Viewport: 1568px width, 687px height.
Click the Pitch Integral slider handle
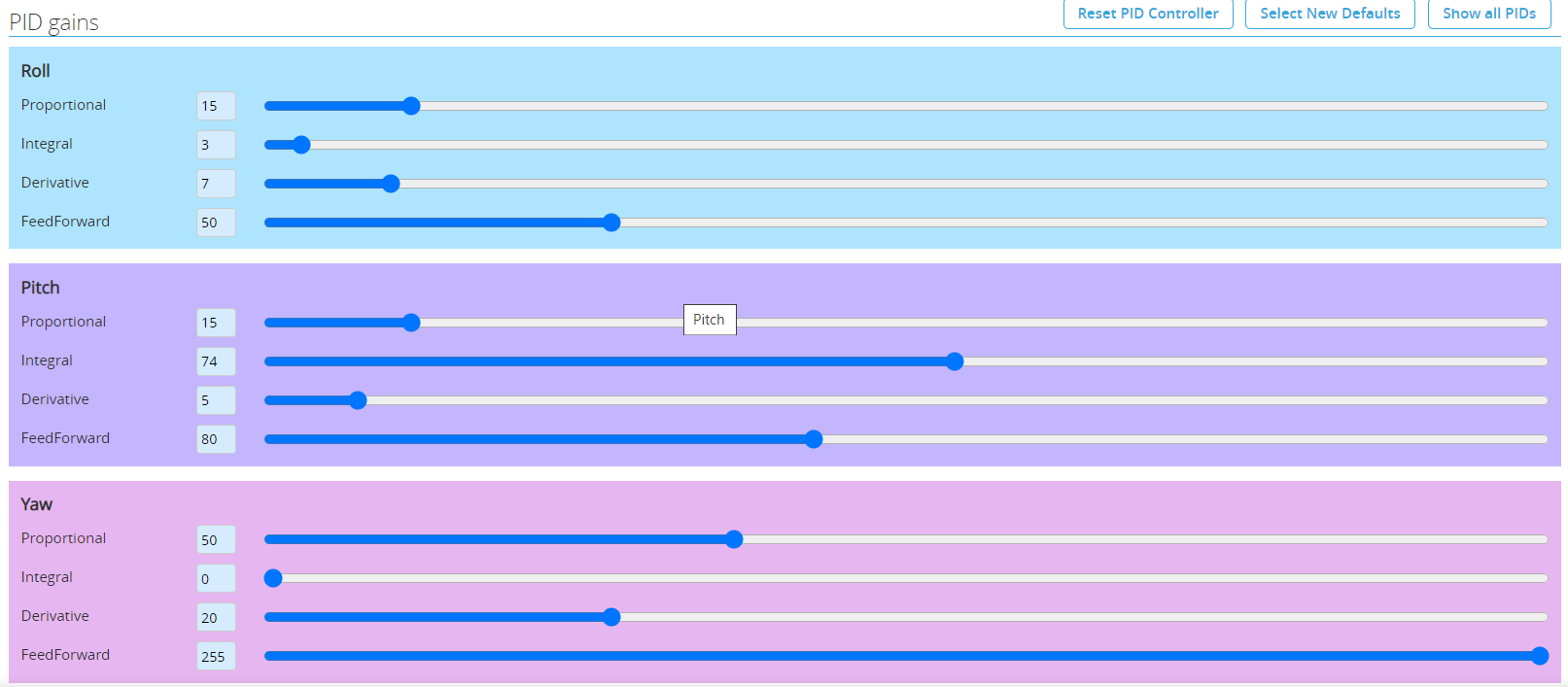point(955,361)
